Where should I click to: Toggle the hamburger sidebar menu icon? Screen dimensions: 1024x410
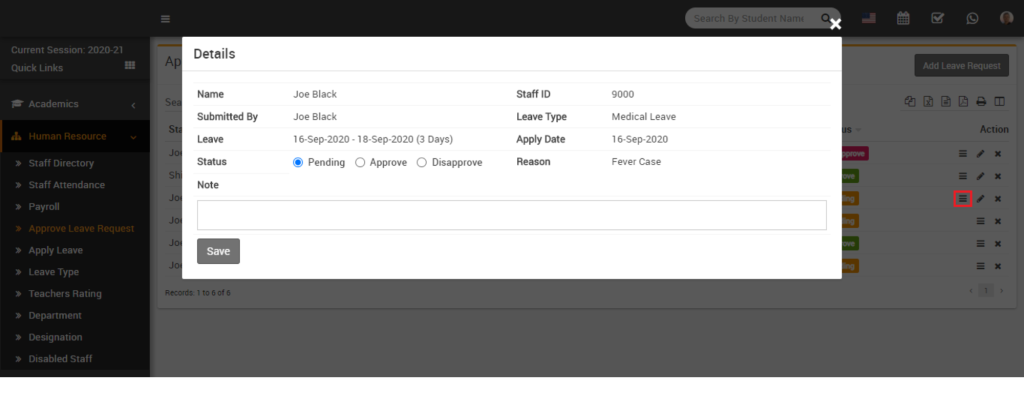tap(166, 18)
